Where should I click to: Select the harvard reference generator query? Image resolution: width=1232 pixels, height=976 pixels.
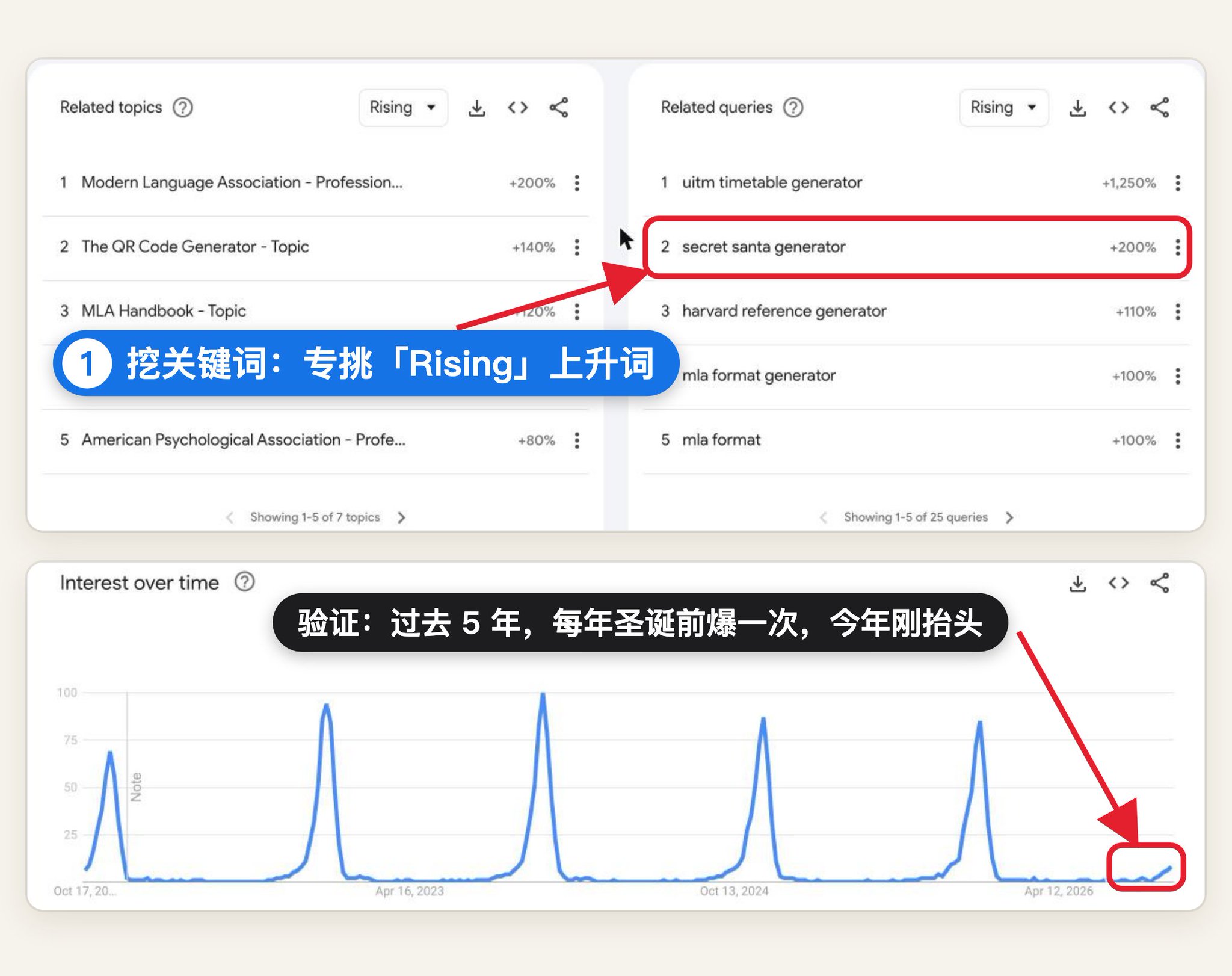[x=784, y=311]
